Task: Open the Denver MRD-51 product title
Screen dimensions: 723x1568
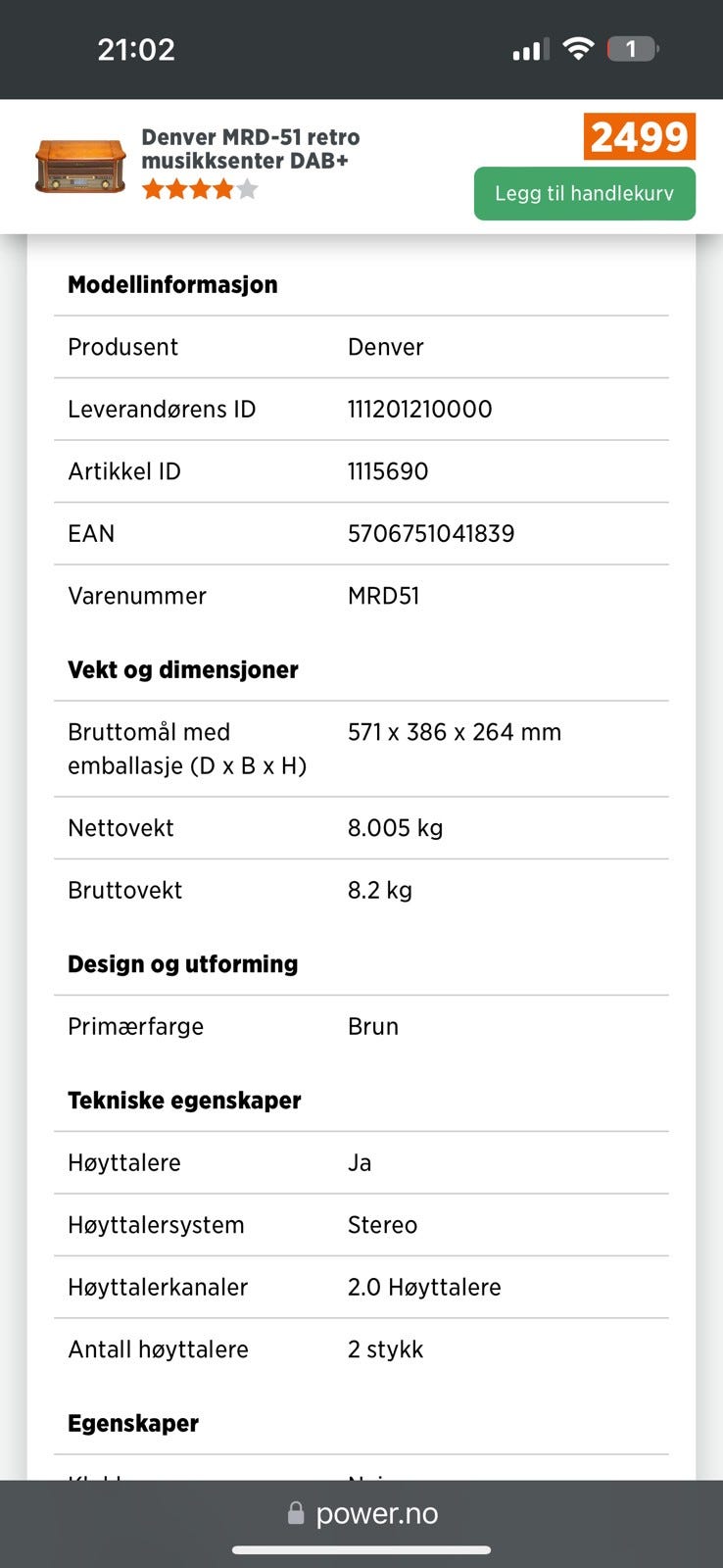Action: [x=250, y=149]
